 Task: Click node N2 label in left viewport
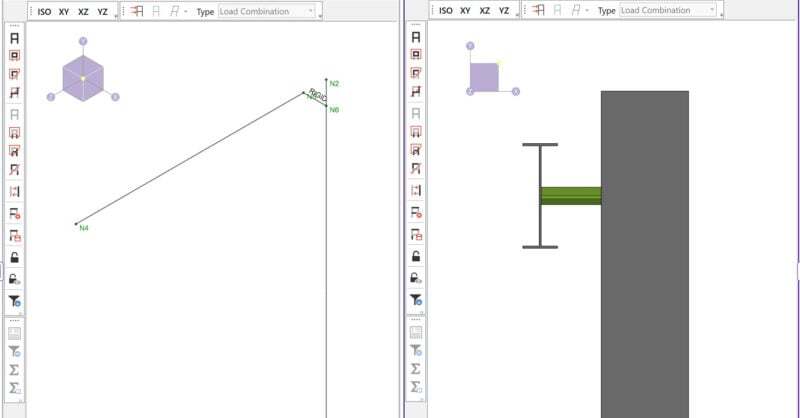[334, 84]
